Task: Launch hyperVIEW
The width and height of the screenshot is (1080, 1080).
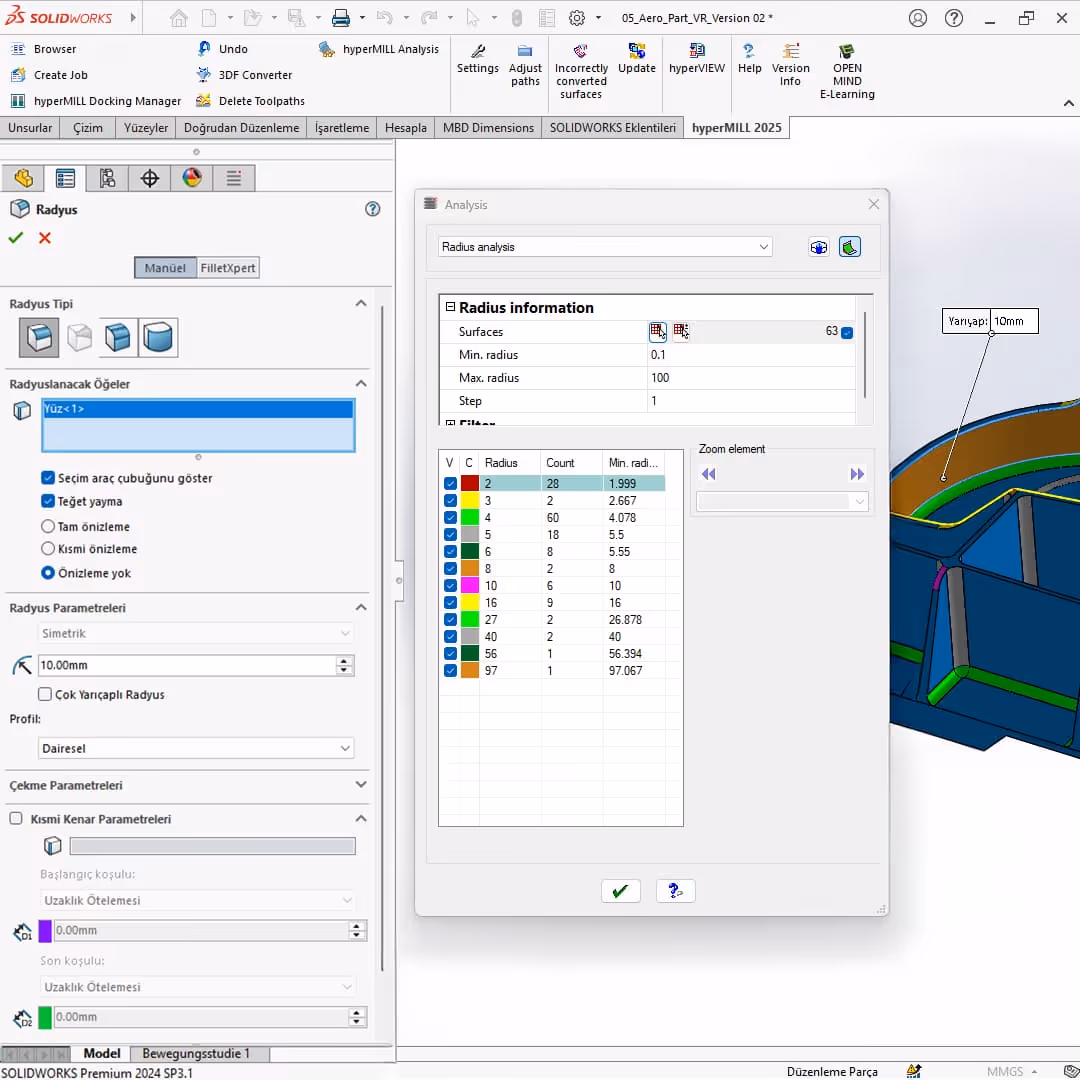Action: [696, 59]
